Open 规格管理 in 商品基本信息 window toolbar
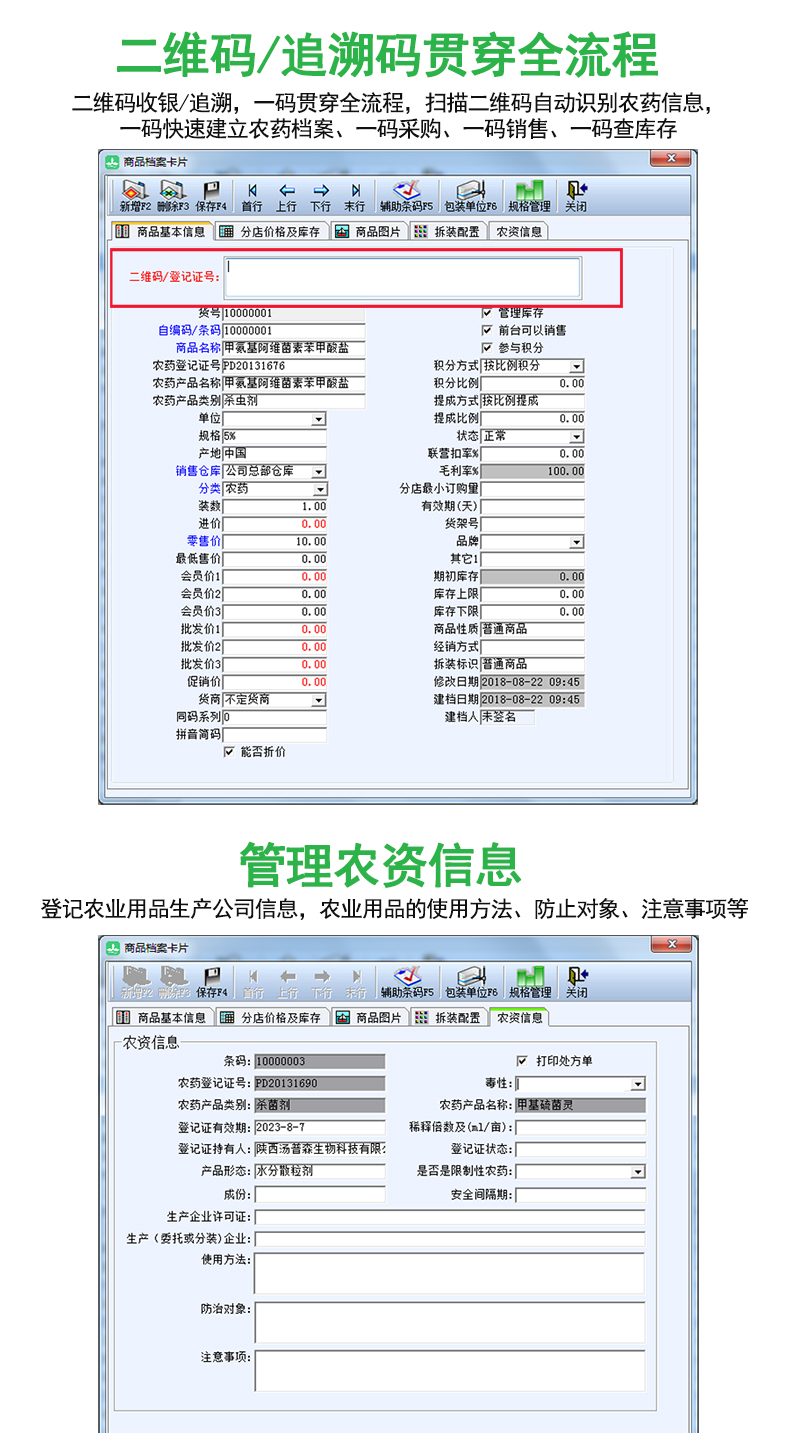Viewport: 790px width, 1433px height. pyautogui.click(x=529, y=196)
